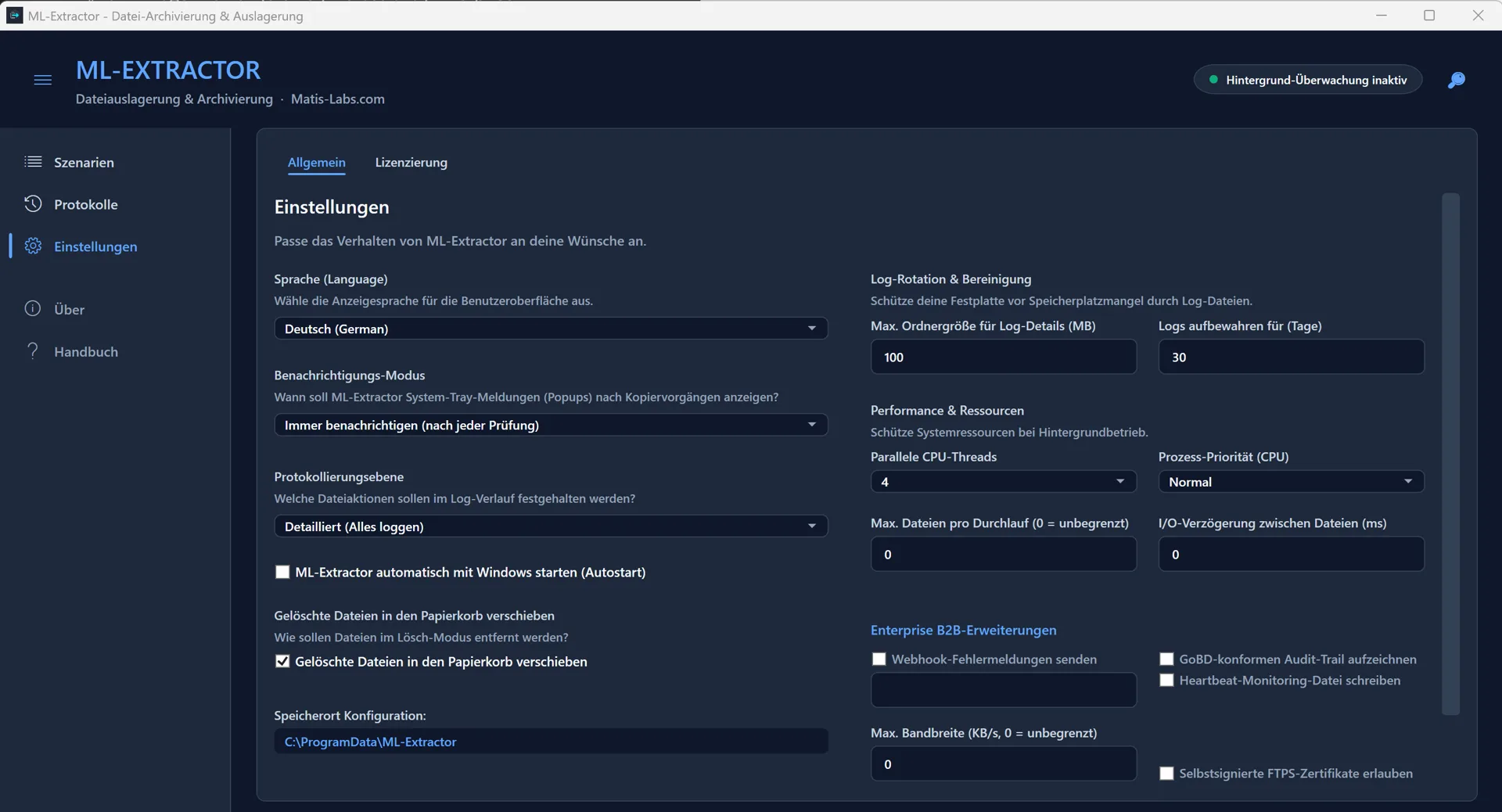
Task: Open Szenarien in the sidebar
Action: 84,162
